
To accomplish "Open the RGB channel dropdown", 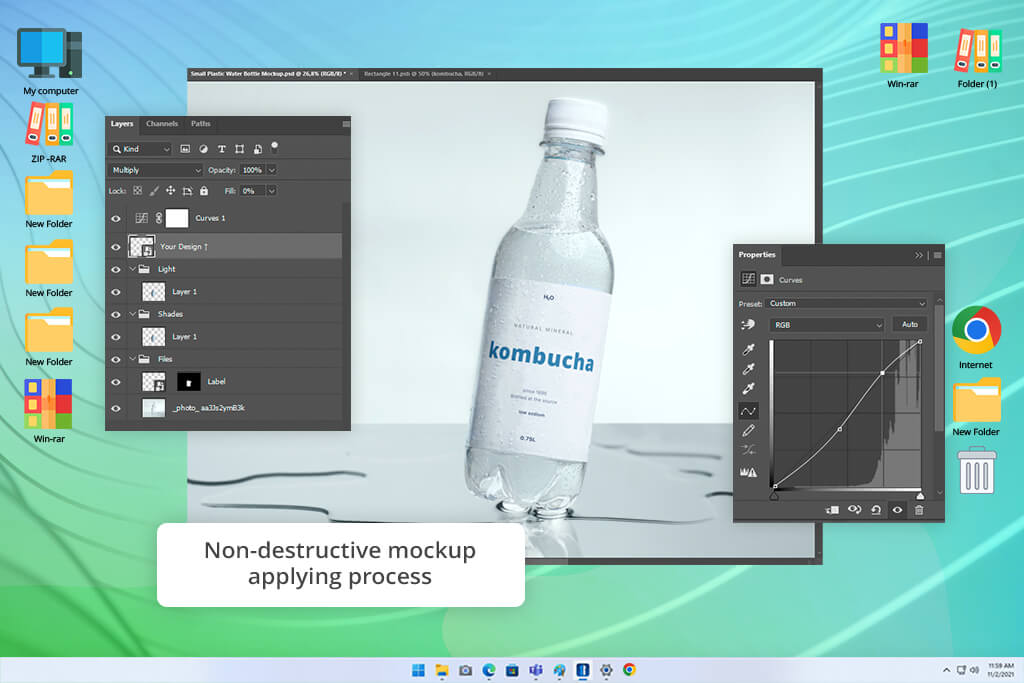I will pyautogui.click(x=827, y=325).
